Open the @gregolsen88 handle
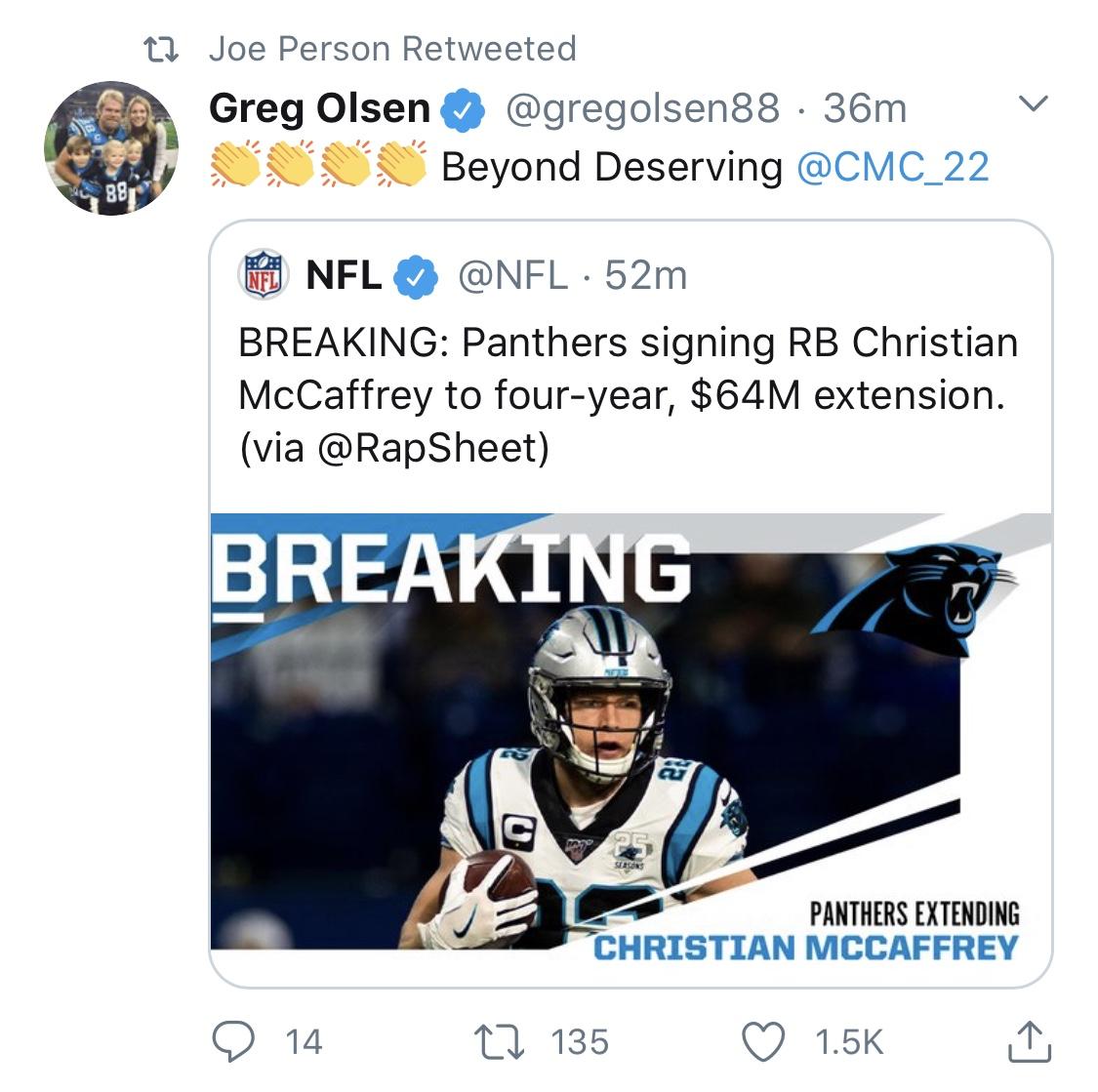 (x=642, y=109)
